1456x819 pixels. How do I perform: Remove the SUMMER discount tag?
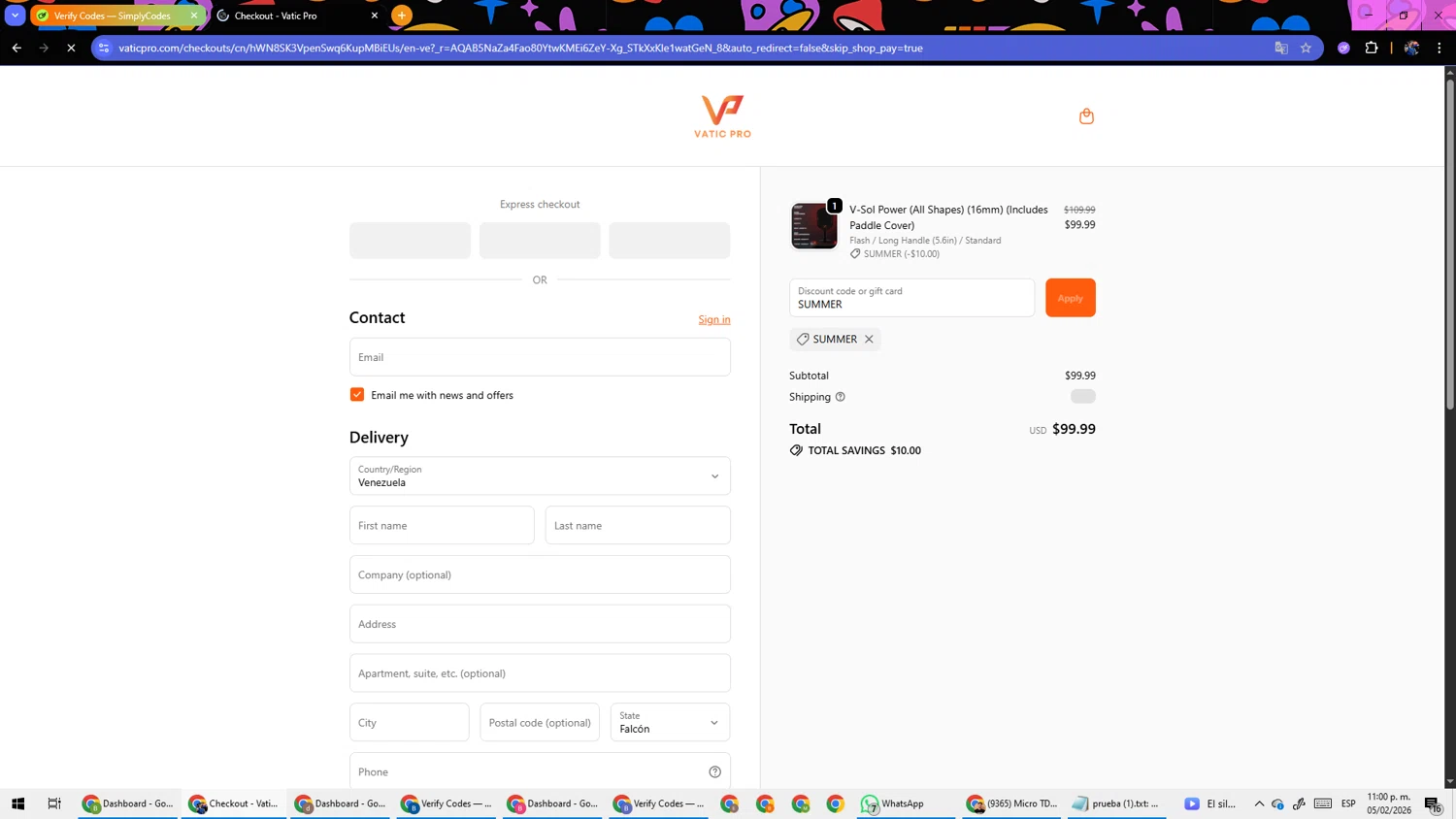click(869, 340)
